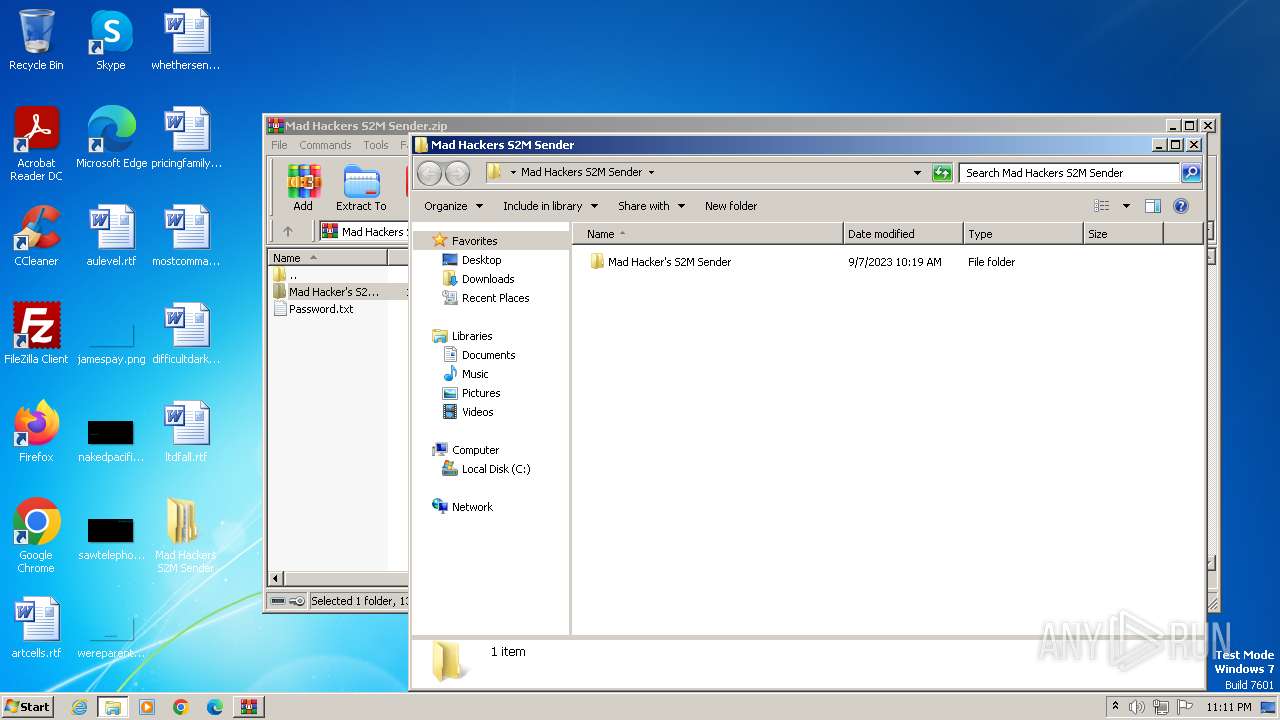Screen dimensions: 1280x720
Task: Click the Explorer Back navigation button
Action: click(429, 173)
